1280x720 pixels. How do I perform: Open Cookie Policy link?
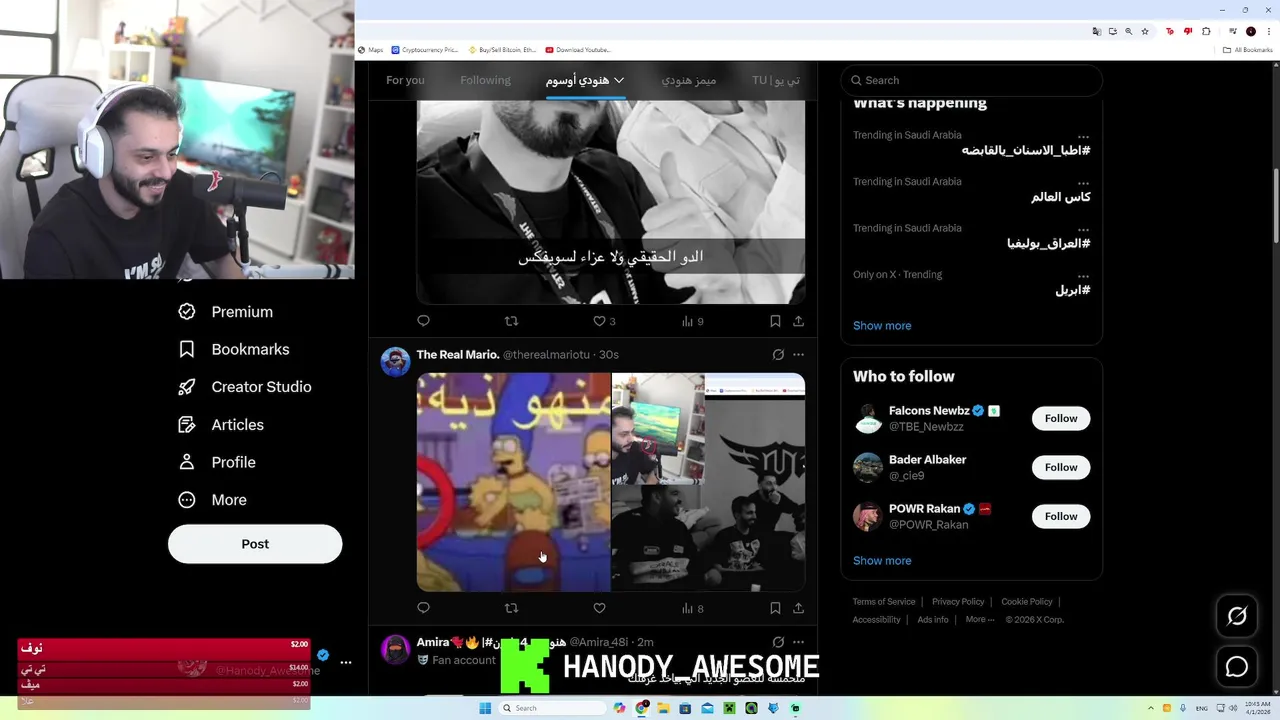1027,602
